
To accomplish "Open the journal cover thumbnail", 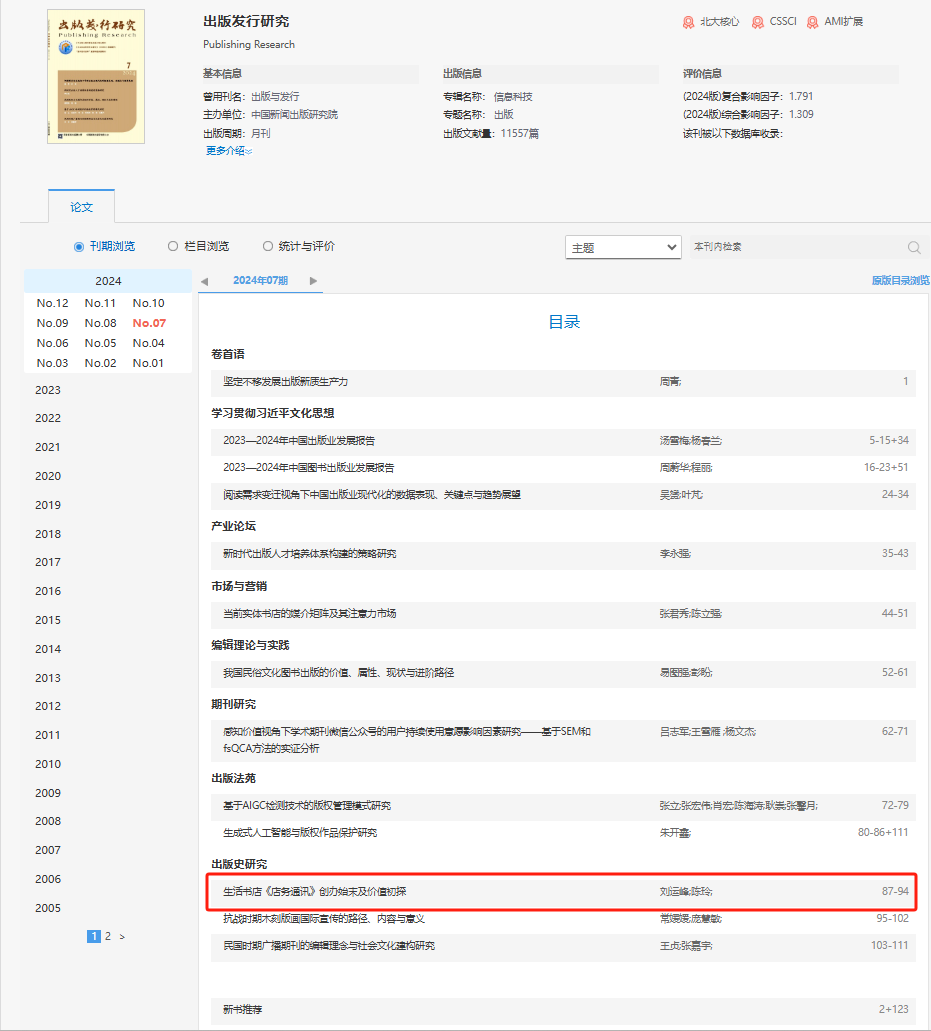I will coord(96,76).
